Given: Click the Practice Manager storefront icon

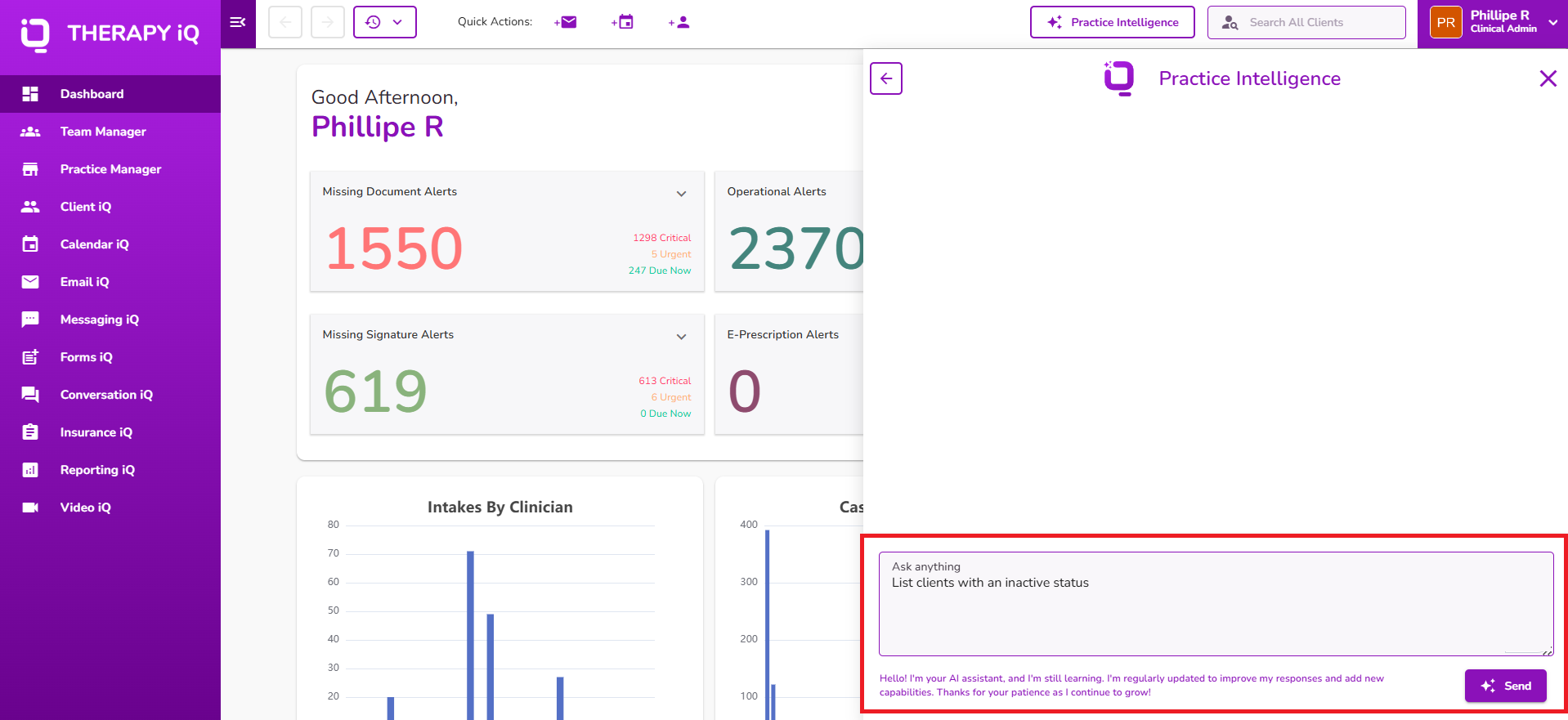Looking at the screenshot, I should [30, 169].
